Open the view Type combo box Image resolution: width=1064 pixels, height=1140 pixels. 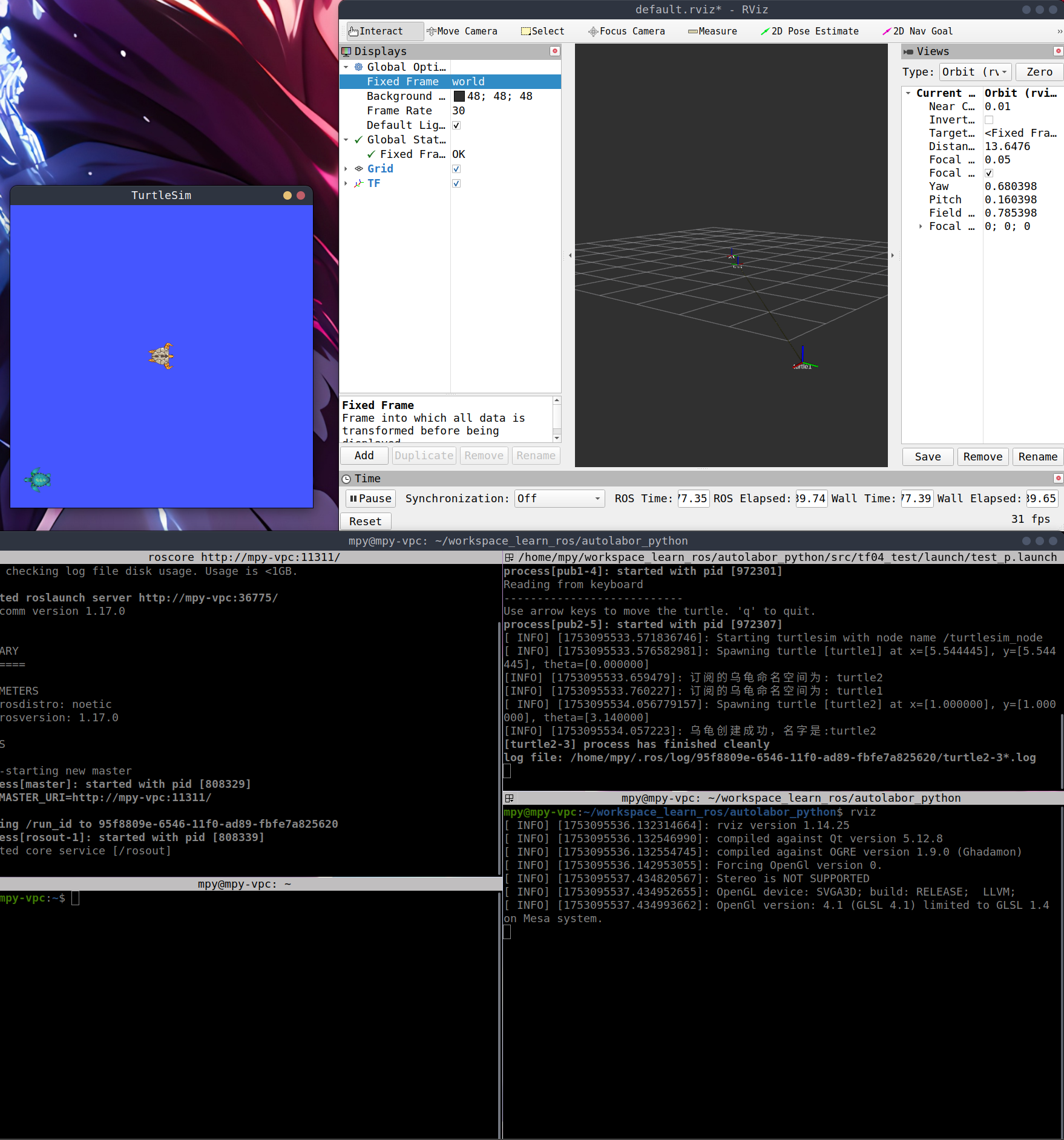coord(975,72)
